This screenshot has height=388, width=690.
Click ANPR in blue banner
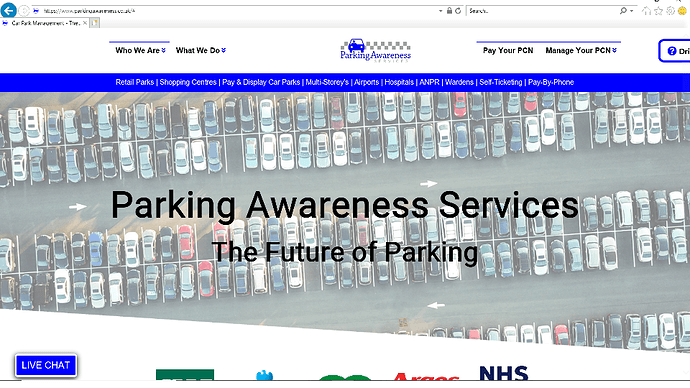click(429, 82)
